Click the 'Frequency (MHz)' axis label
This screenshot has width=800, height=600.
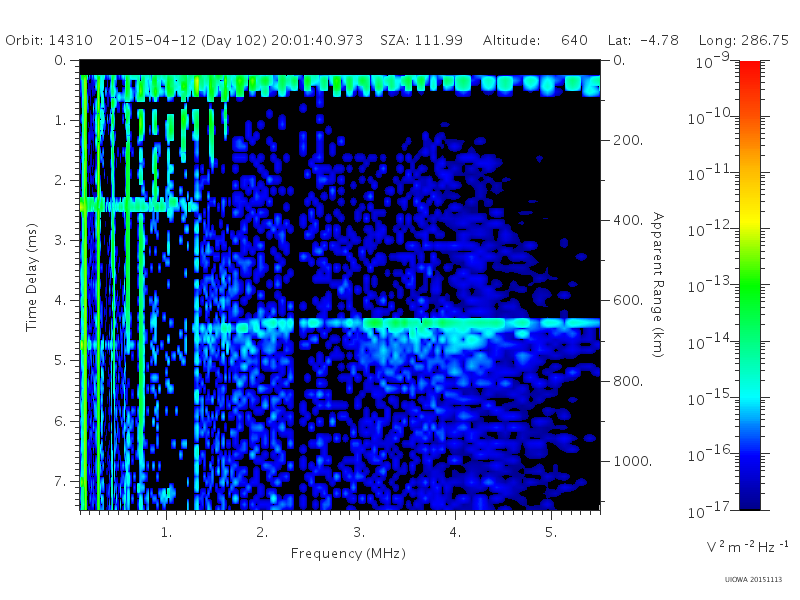pyautogui.click(x=348, y=554)
